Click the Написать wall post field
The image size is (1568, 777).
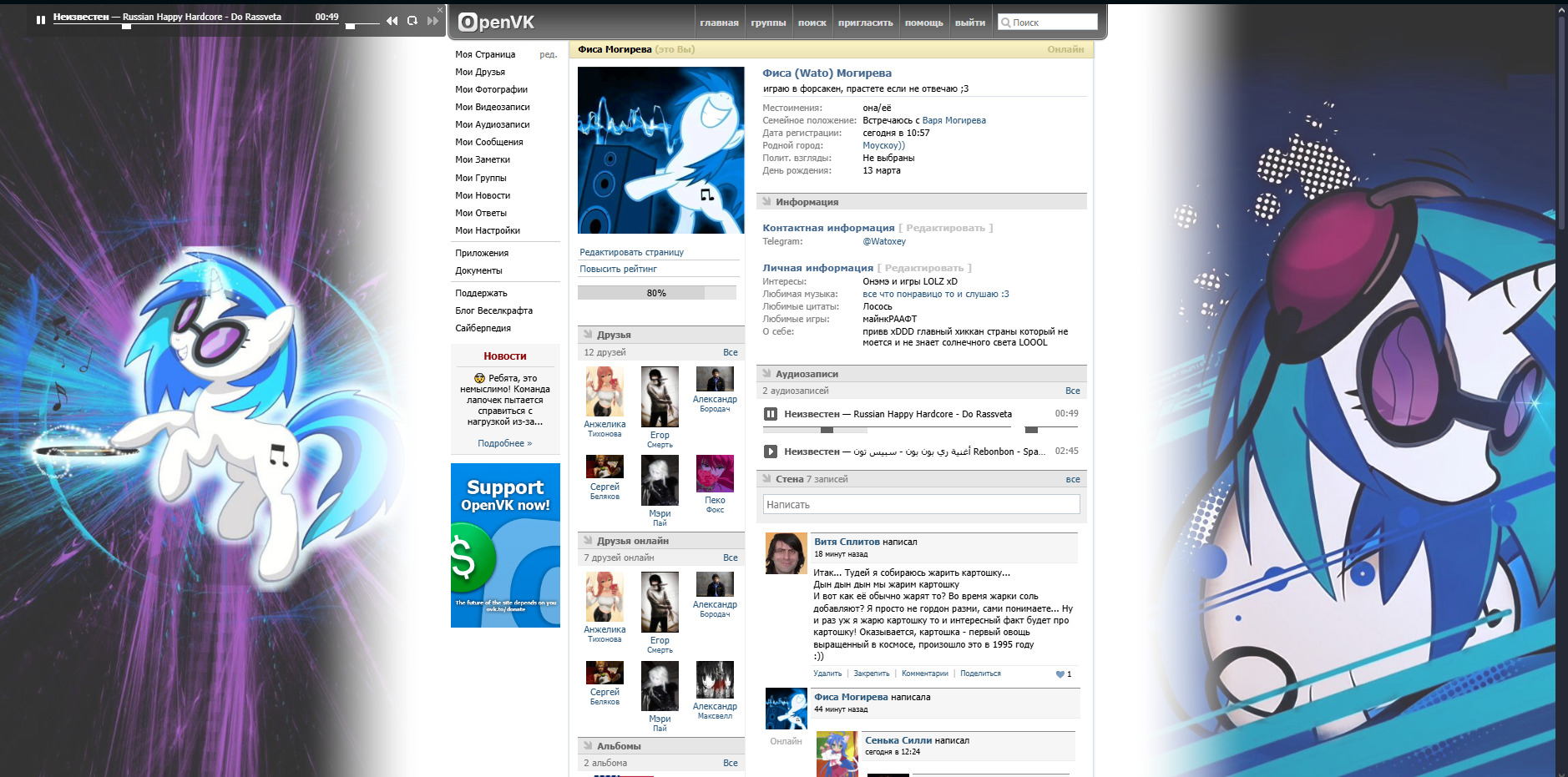click(921, 504)
